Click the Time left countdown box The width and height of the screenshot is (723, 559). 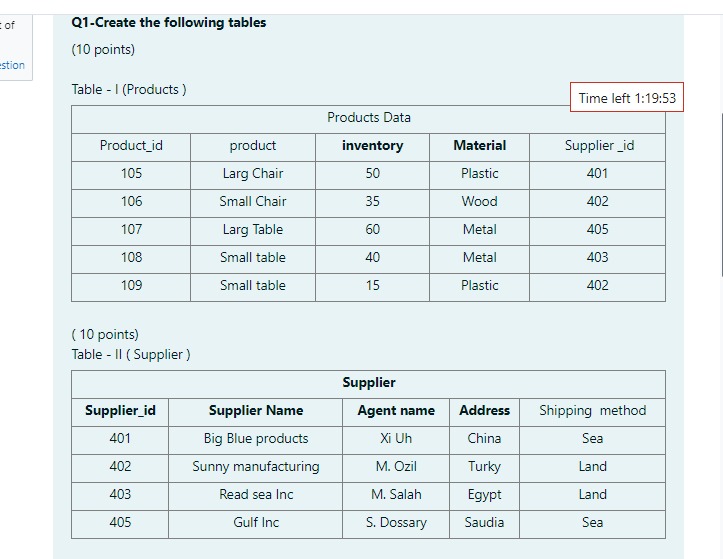click(627, 98)
